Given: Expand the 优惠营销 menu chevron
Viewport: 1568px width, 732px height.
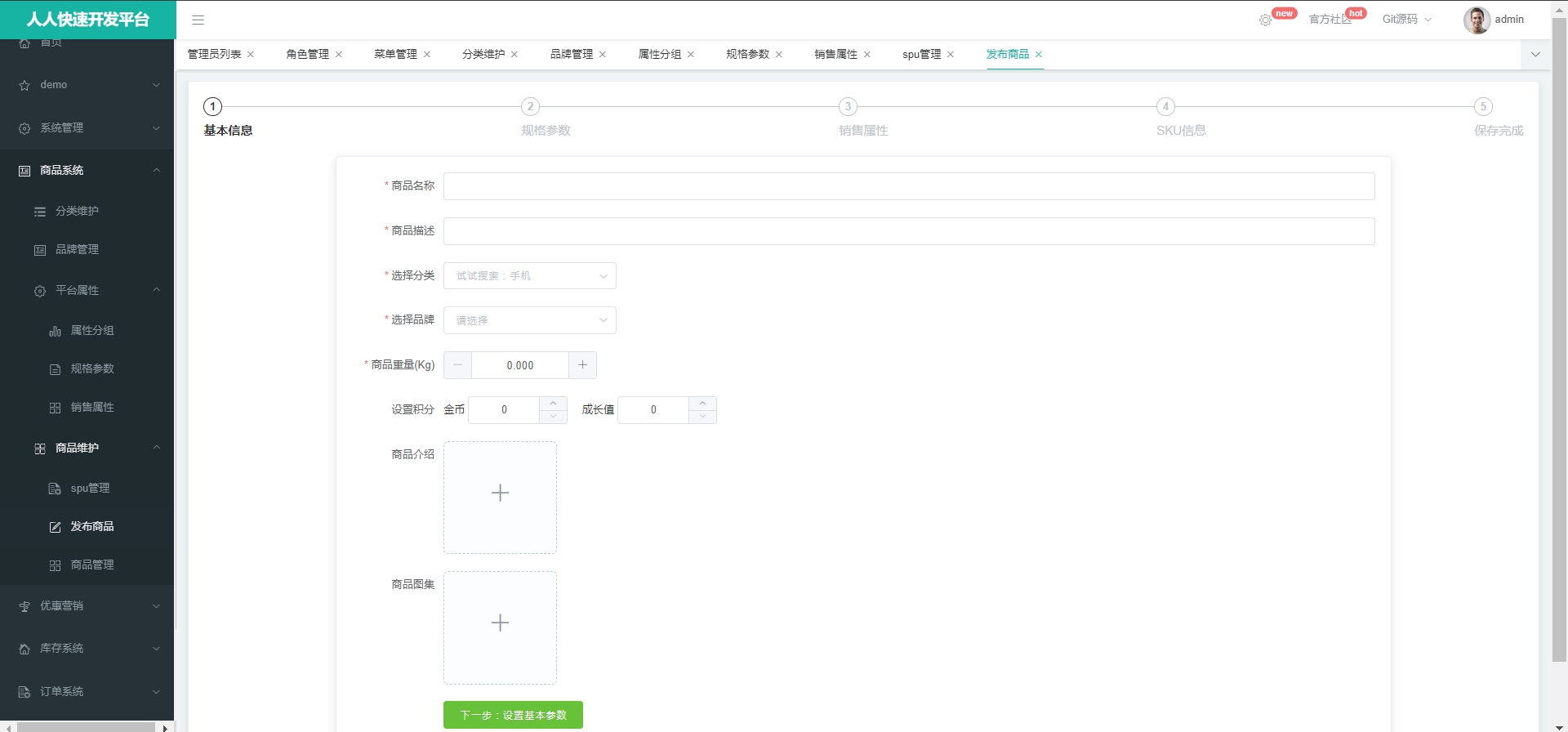Looking at the screenshot, I should 156,606.
